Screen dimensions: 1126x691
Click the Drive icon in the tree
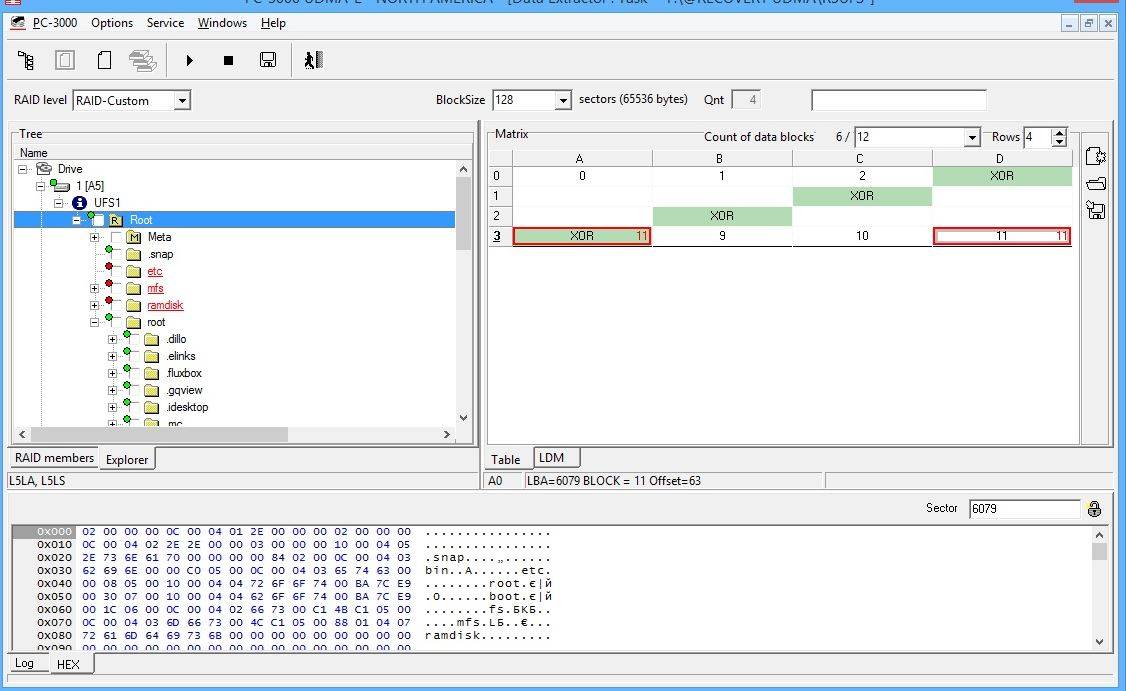[45, 168]
